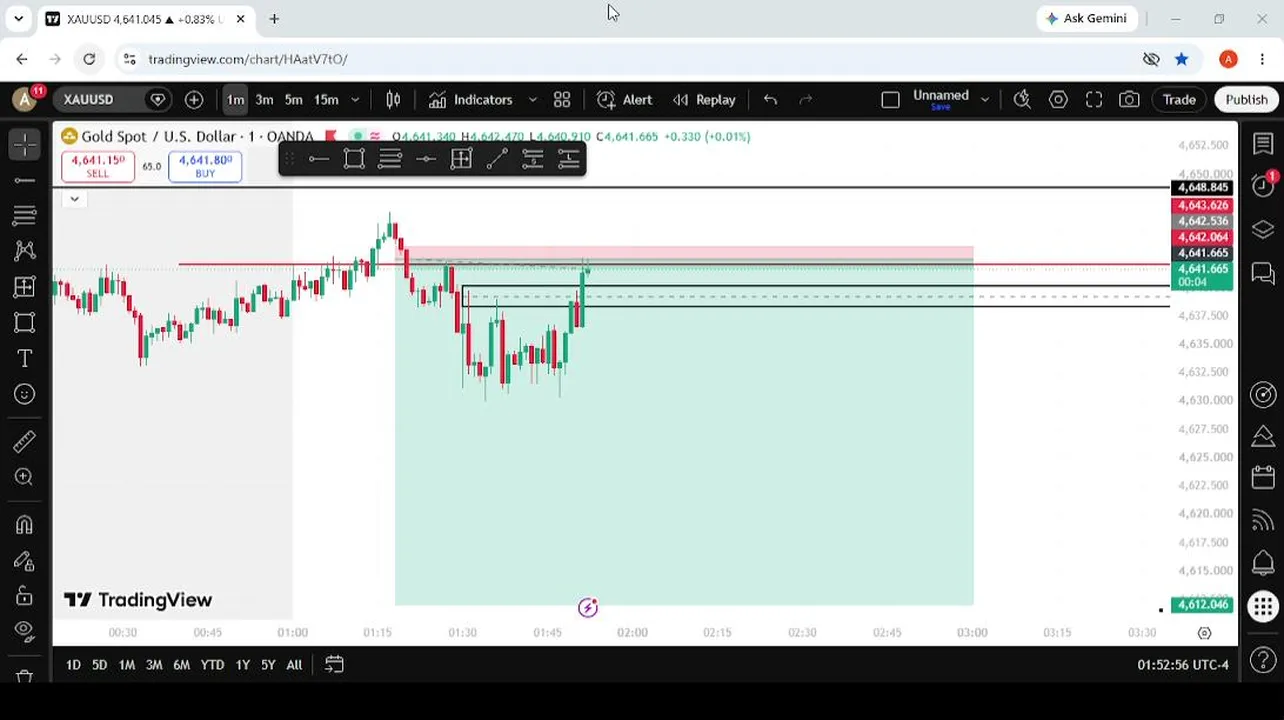Viewport: 1284px width, 720px height.
Task: Reload the page in the browser
Action: (89, 59)
